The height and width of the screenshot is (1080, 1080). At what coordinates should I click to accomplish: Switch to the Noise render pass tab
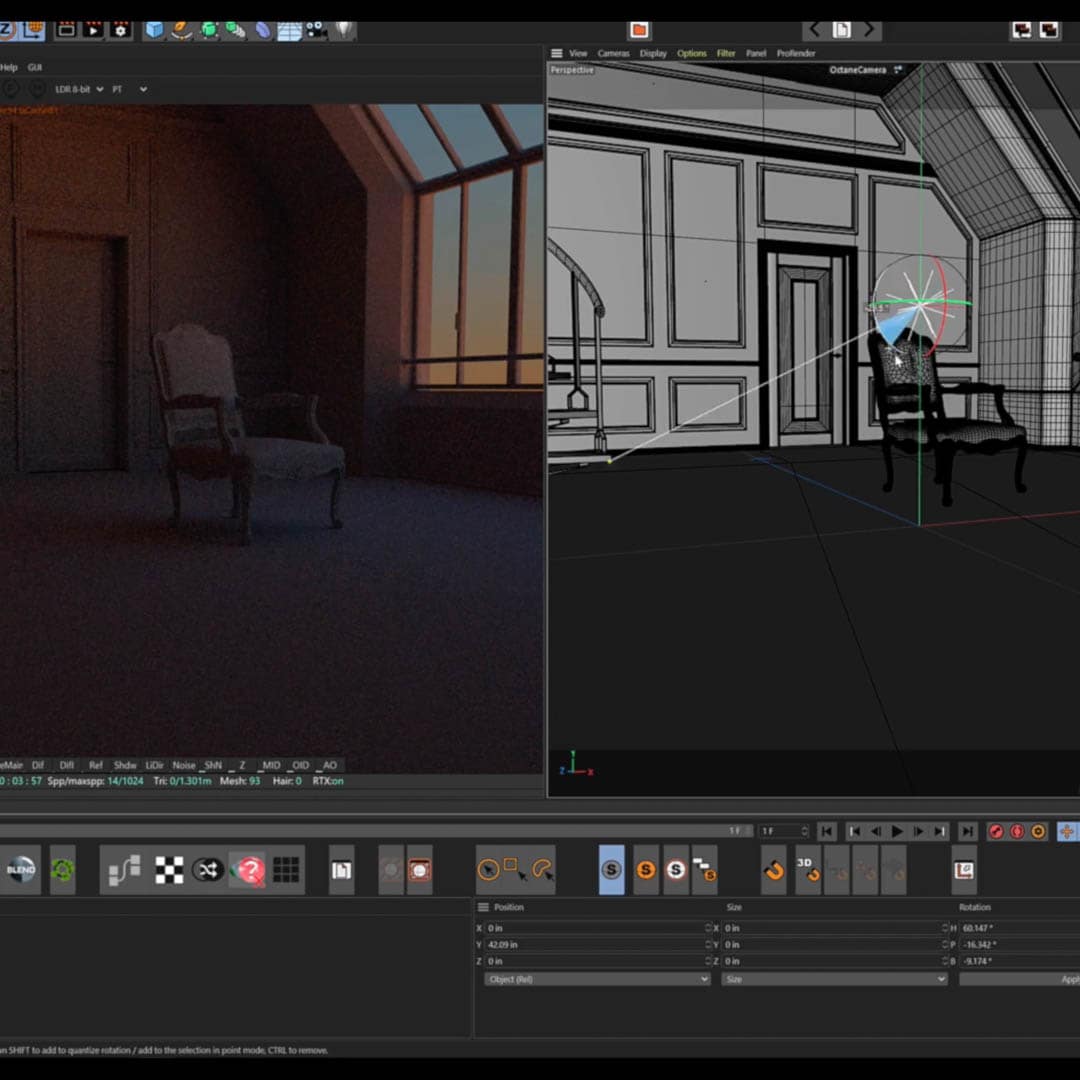pos(184,765)
